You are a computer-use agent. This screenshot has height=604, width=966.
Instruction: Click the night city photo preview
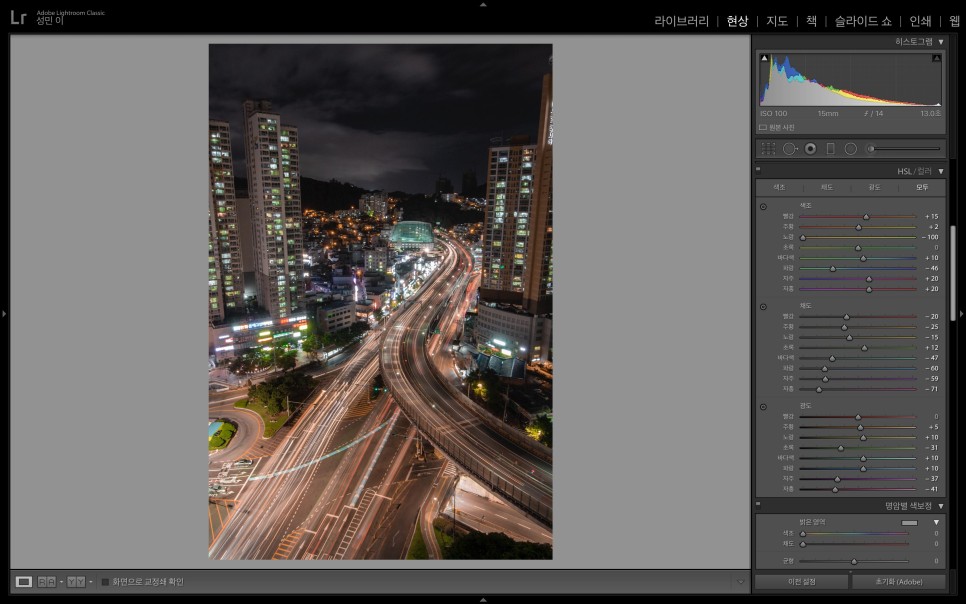(380, 301)
